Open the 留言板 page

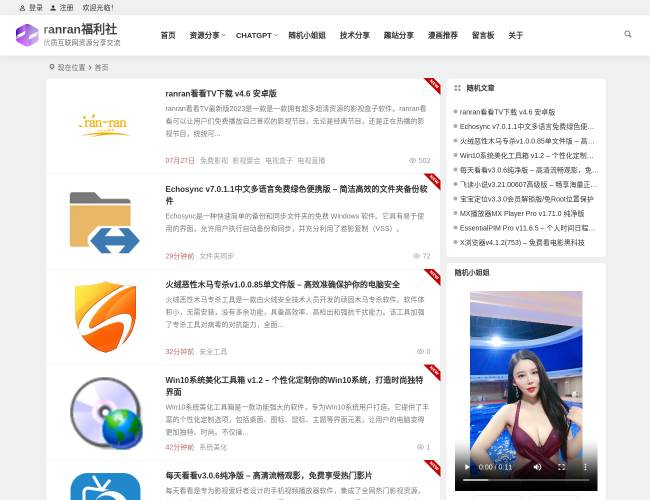483,35
